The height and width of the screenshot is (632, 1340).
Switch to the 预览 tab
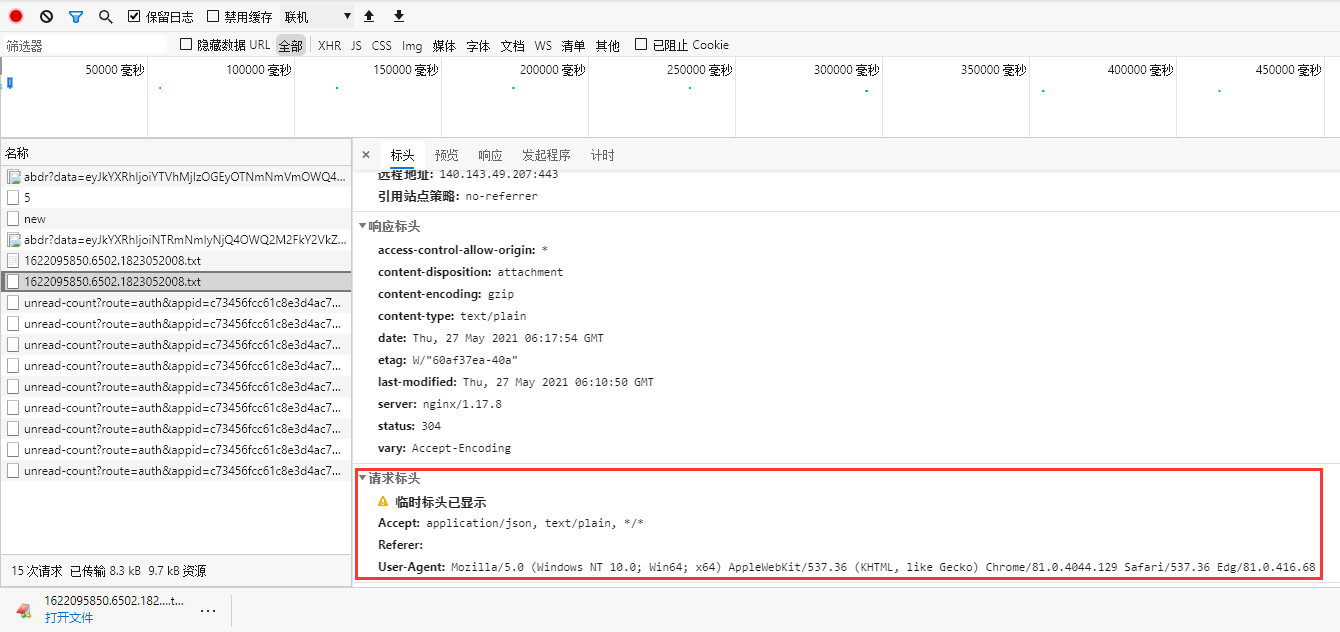tap(446, 155)
